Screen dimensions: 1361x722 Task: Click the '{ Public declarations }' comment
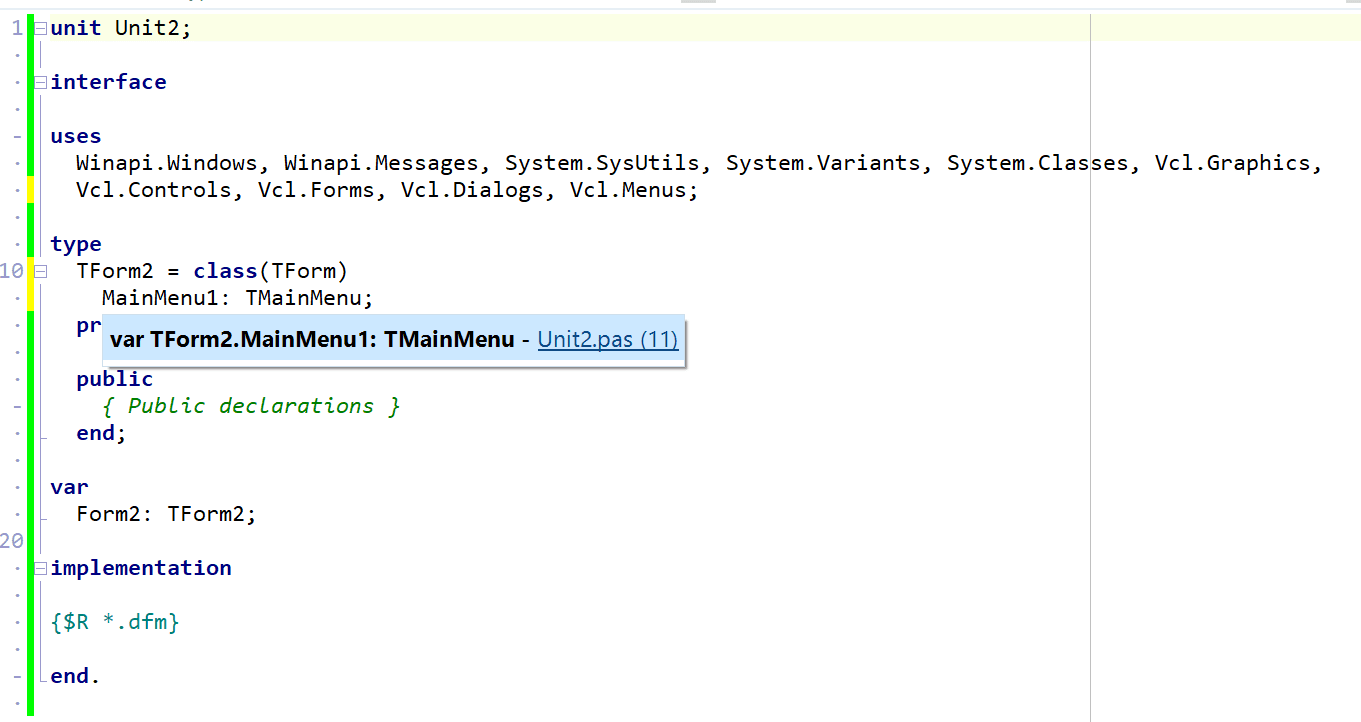[x=251, y=406]
